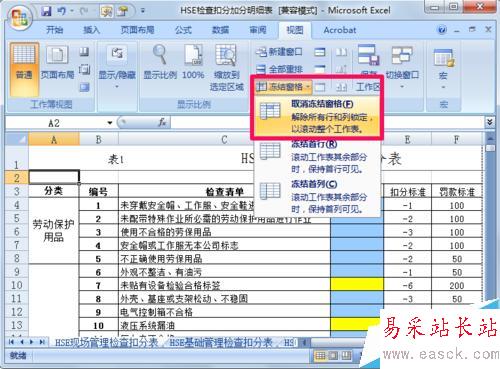Switch to Page Break Preview in status bar
Image resolution: width=500 pixels, height=369 pixels.
click(346, 356)
